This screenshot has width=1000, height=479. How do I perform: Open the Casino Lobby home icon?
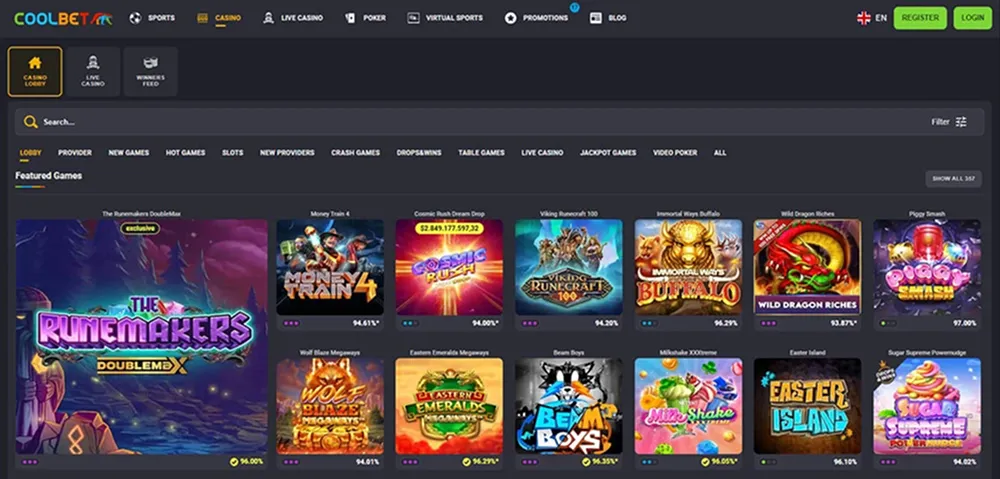click(x=35, y=63)
